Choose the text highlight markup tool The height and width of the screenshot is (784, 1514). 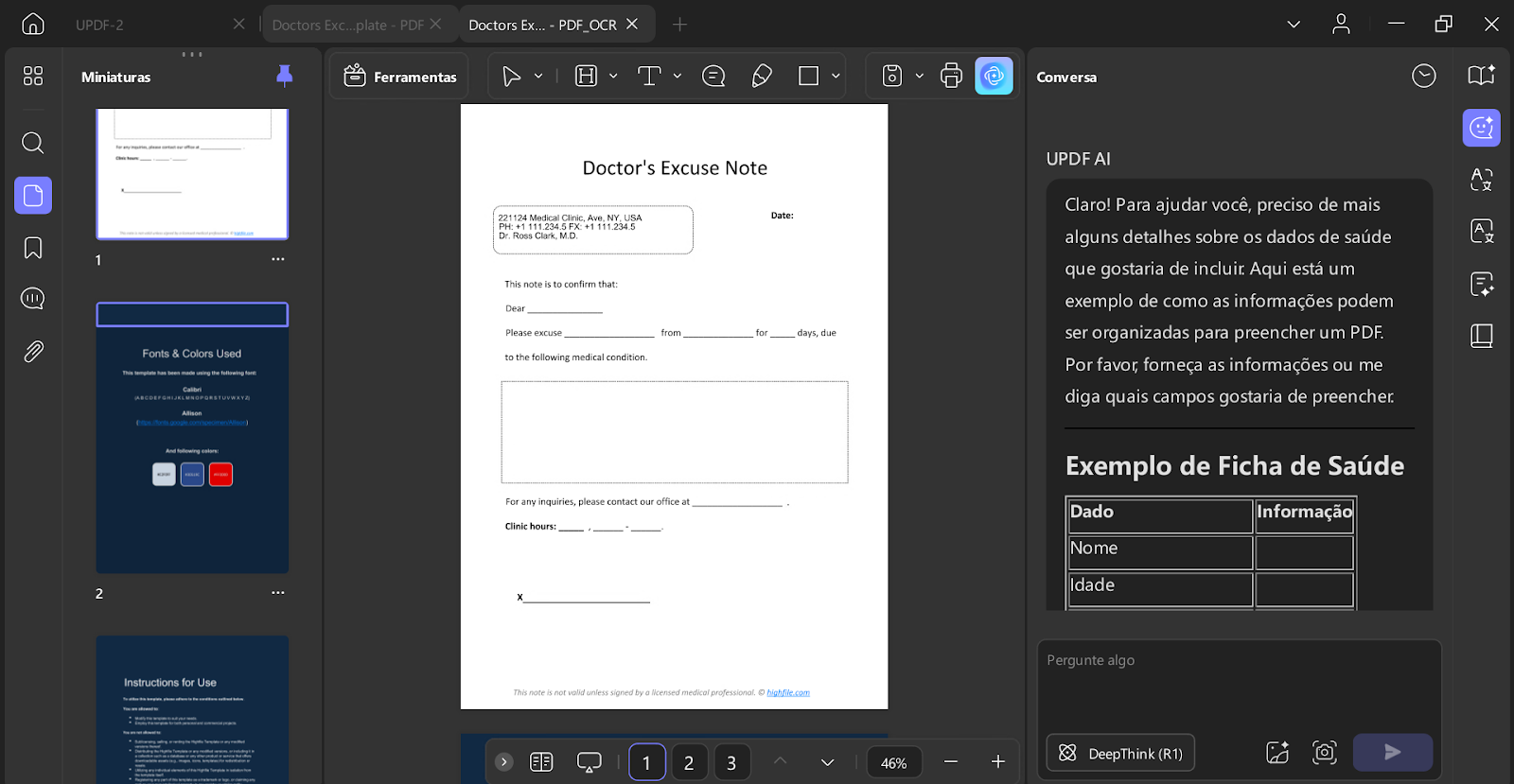pos(587,77)
